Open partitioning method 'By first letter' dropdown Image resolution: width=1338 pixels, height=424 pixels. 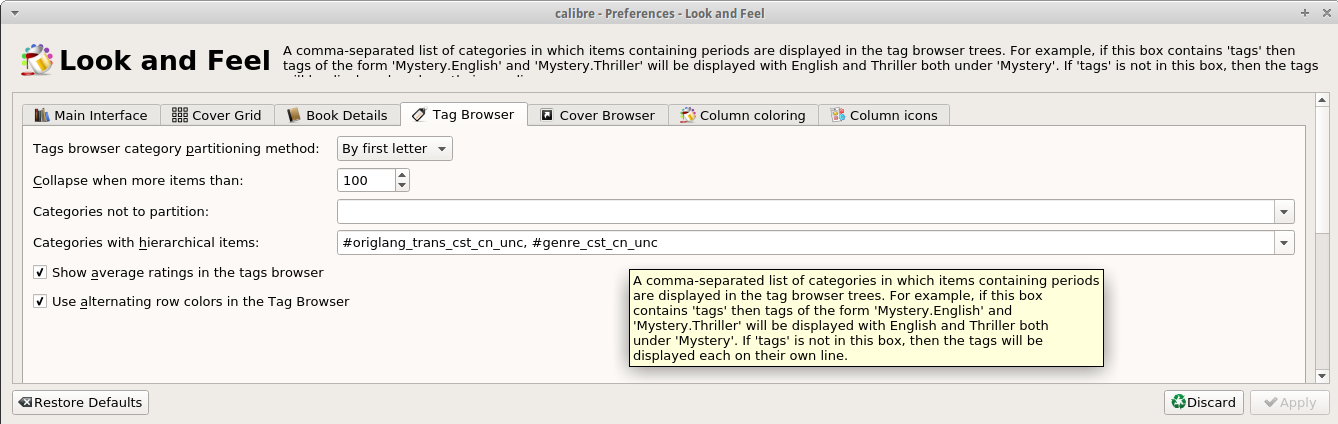(395, 149)
